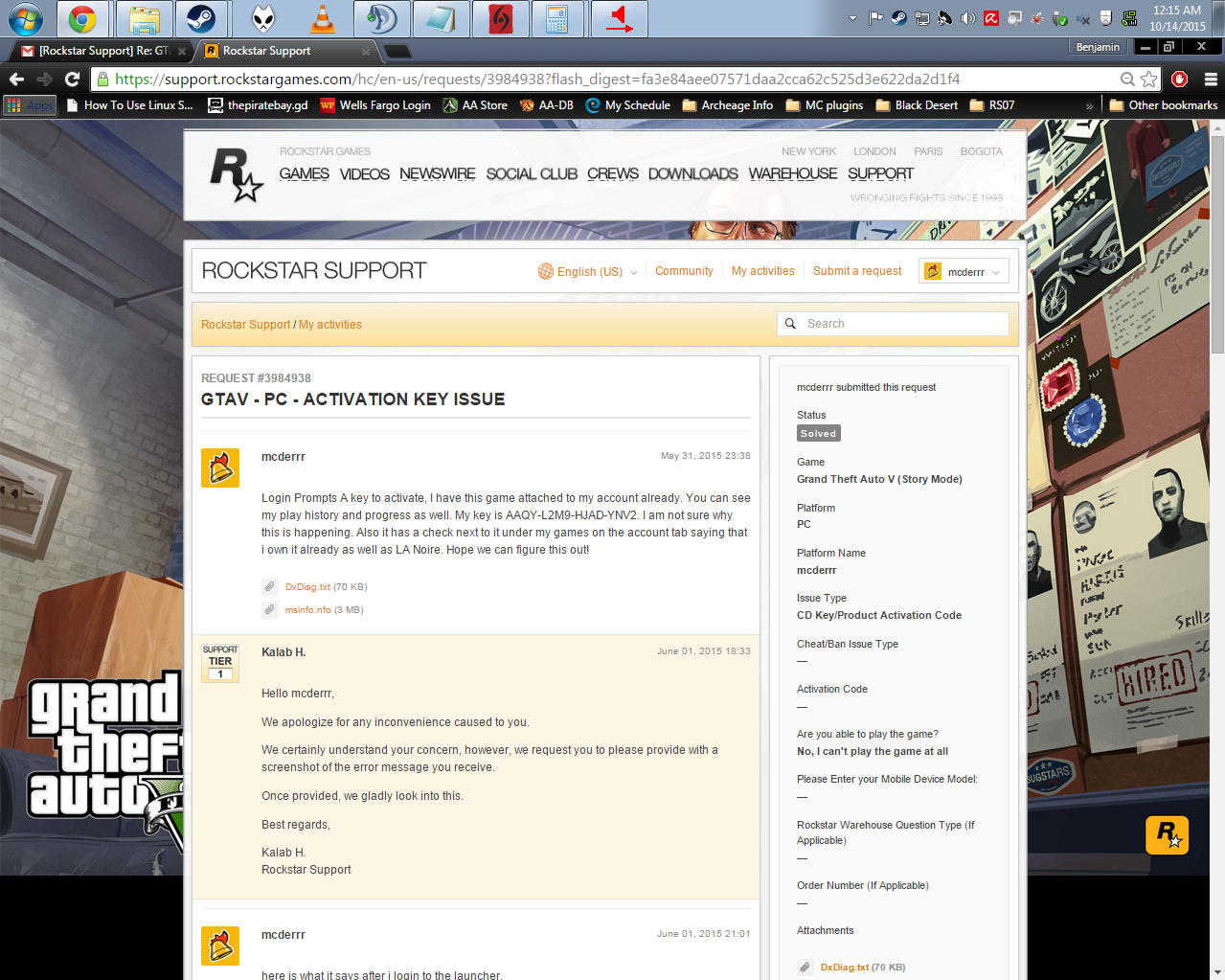Open the My activities header link
The height and width of the screenshot is (980, 1225).
(762, 271)
